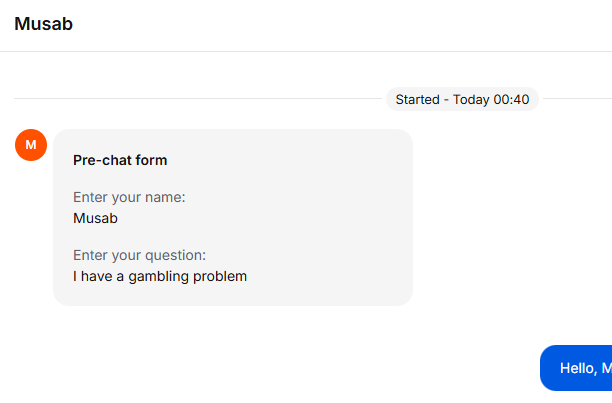Click Musab's orange M avatar

pyautogui.click(x=31, y=145)
